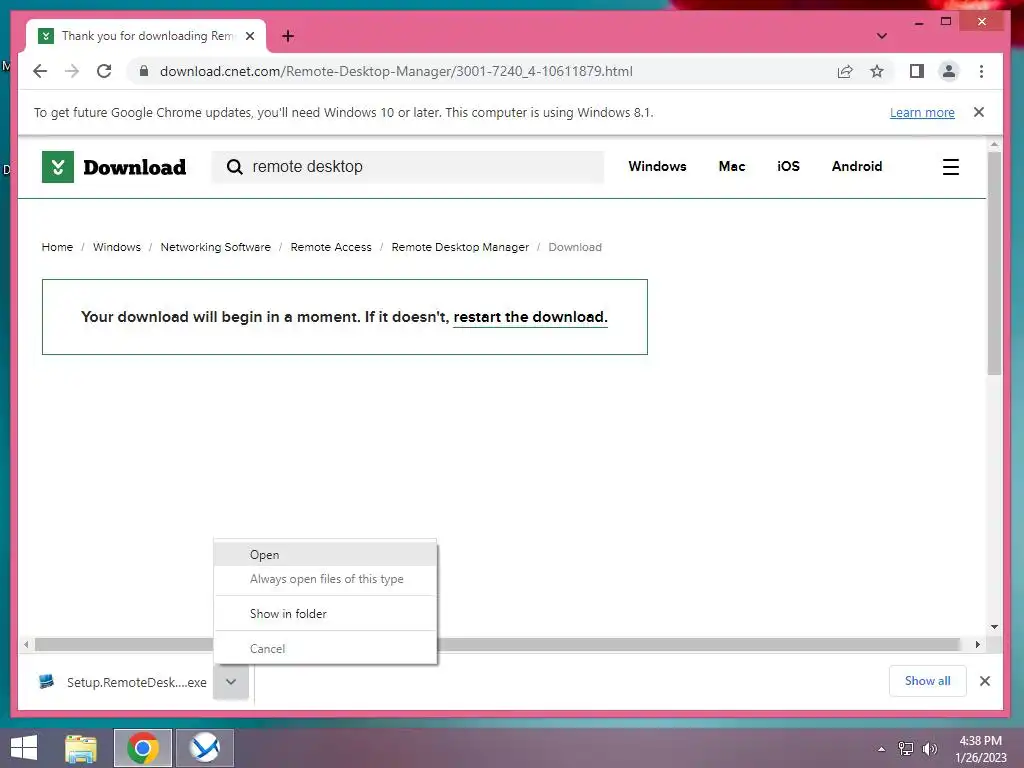Image resolution: width=1024 pixels, height=768 pixels.
Task: Click the volume speaker tray icon
Action: [x=930, y=749]
